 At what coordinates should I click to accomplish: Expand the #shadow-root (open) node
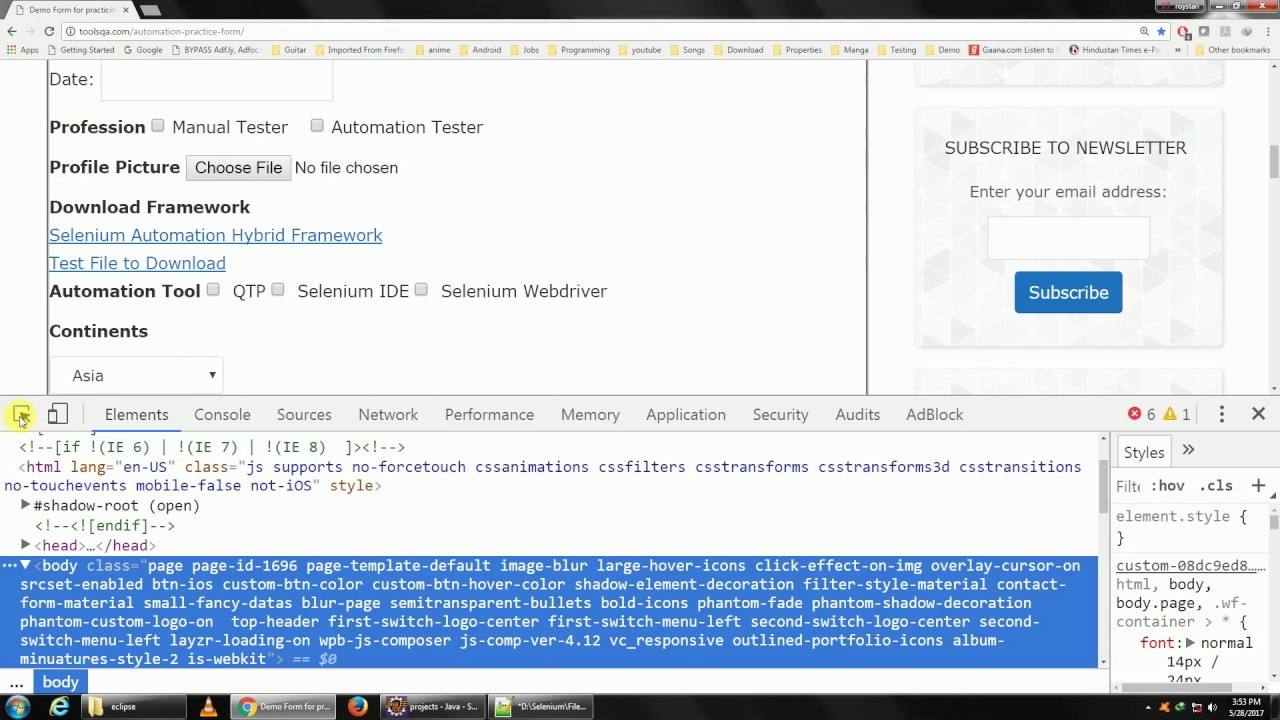[26, 506]
